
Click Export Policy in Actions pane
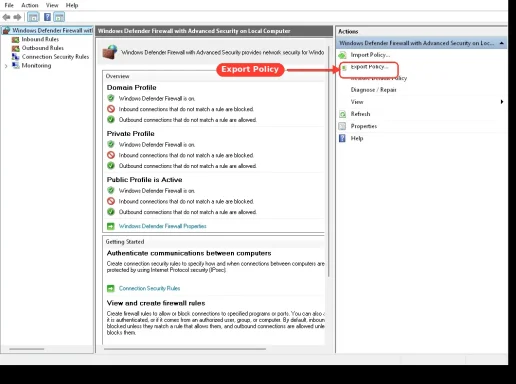(x=369, y=67)
